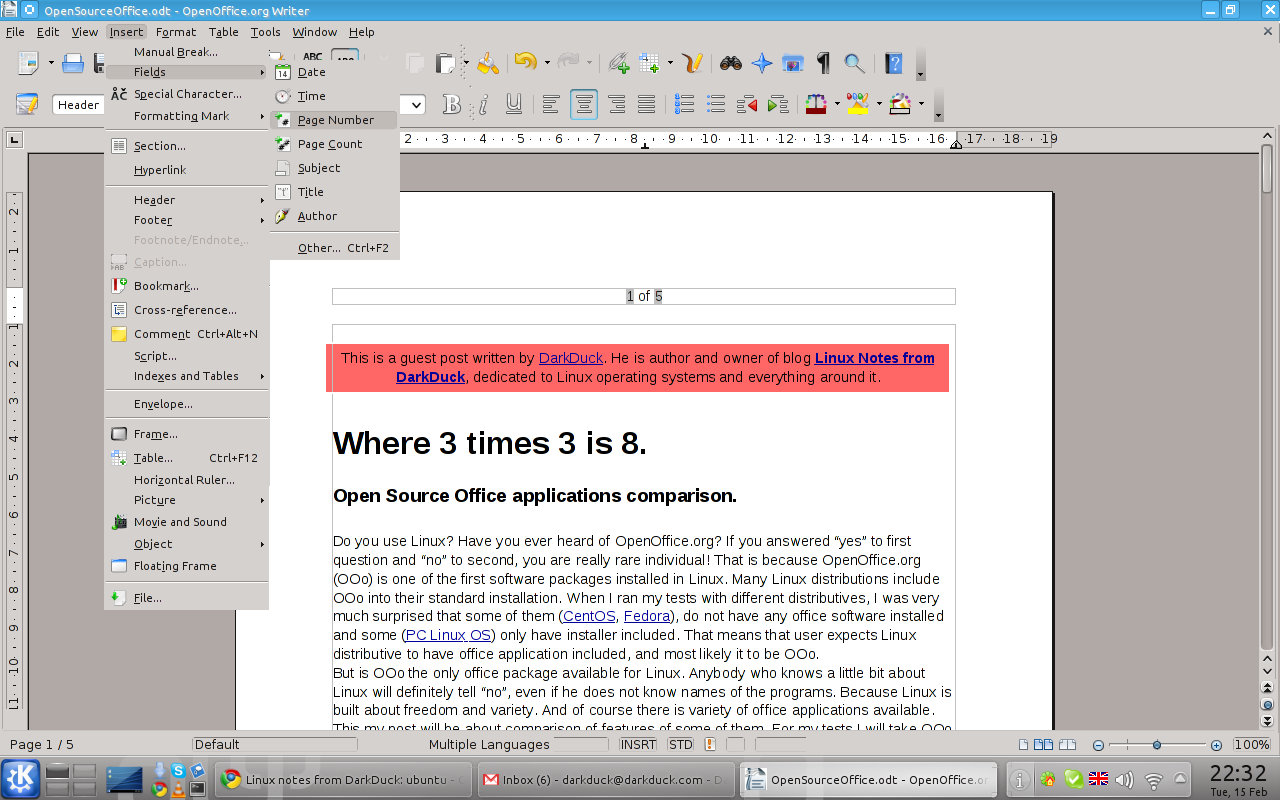Toggle nonprinting characters pilcrow

823,63
